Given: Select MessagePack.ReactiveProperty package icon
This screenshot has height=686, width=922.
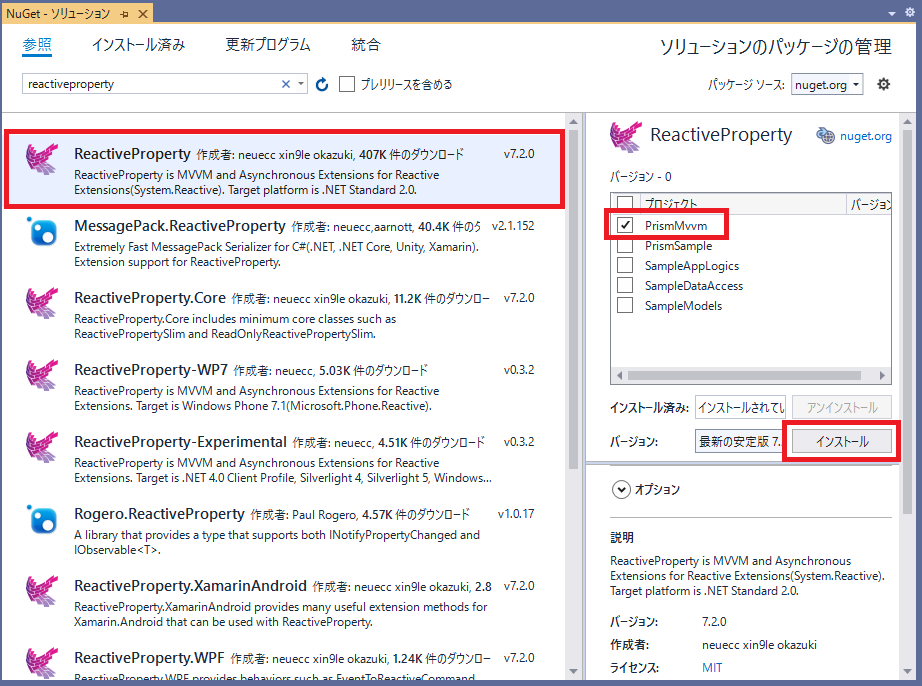Looking at the screenshot, I should [x=42, y=231].
